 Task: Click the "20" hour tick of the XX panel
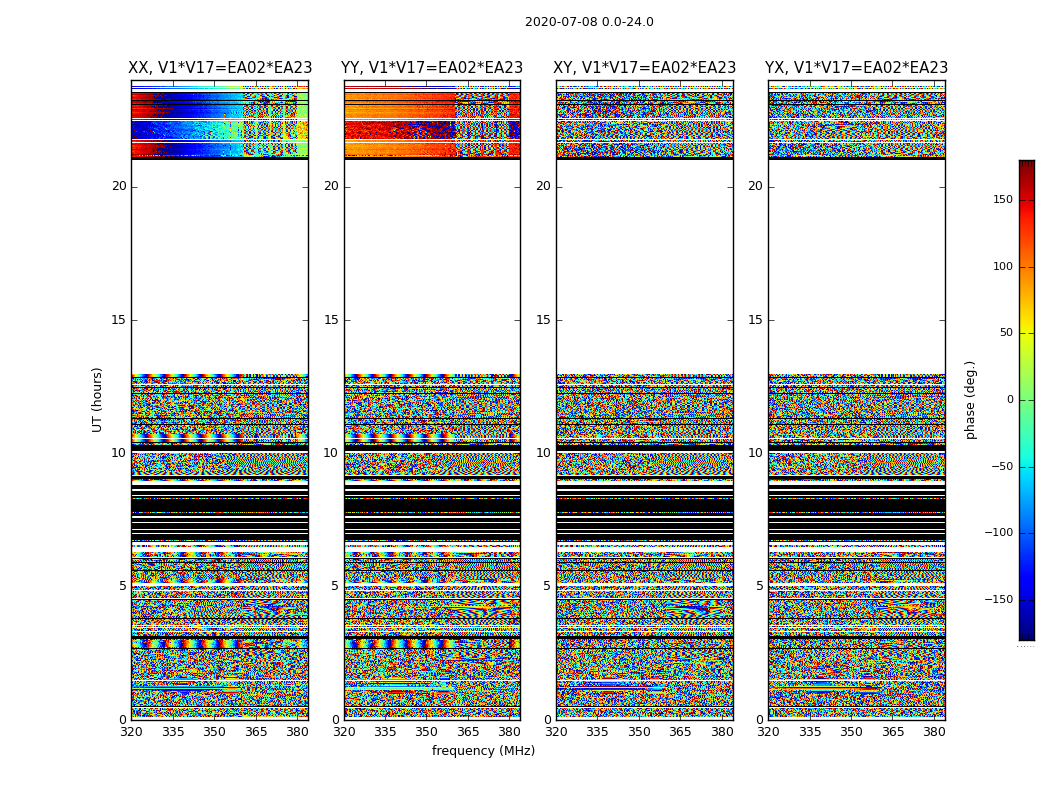(119, 187)
